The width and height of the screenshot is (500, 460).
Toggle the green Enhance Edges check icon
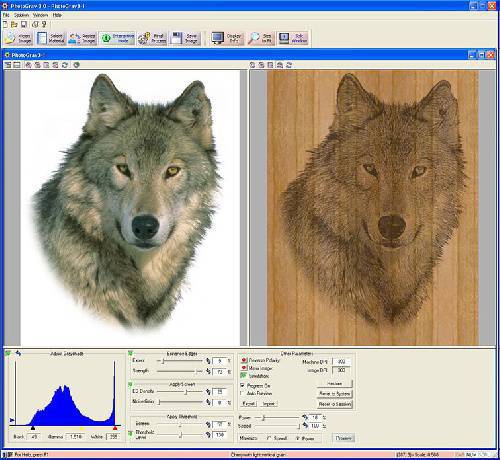pos(131,353)
